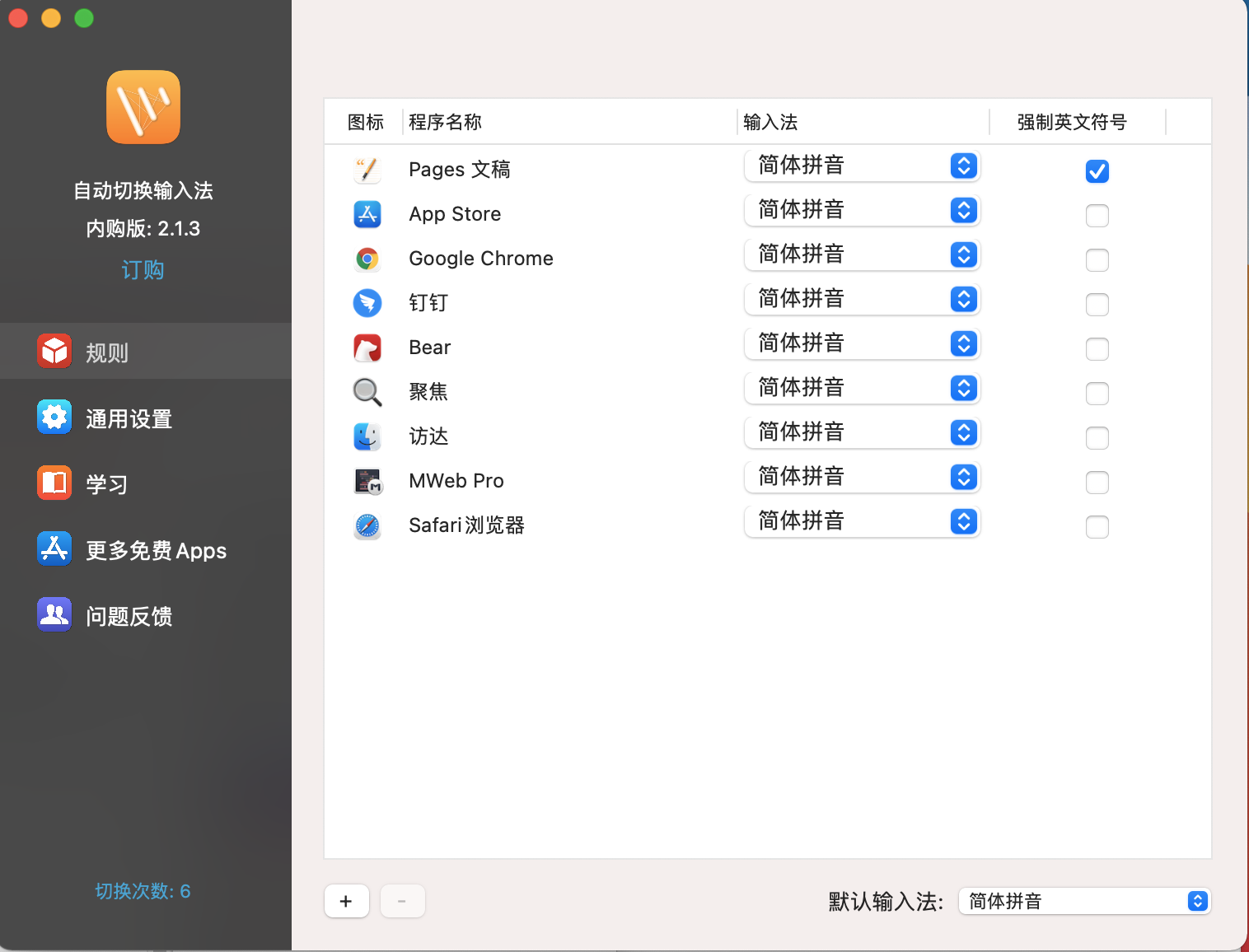Click the Google Chrome icon

(367, 259)
